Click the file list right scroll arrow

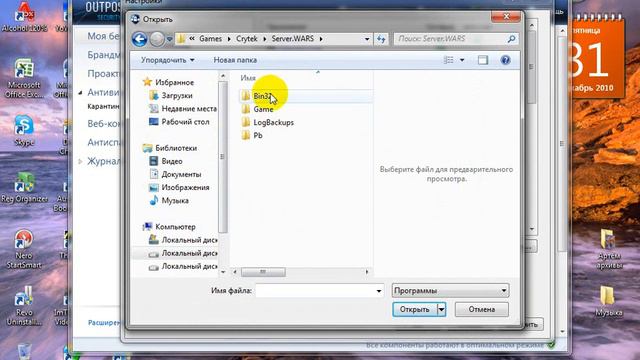367,272
